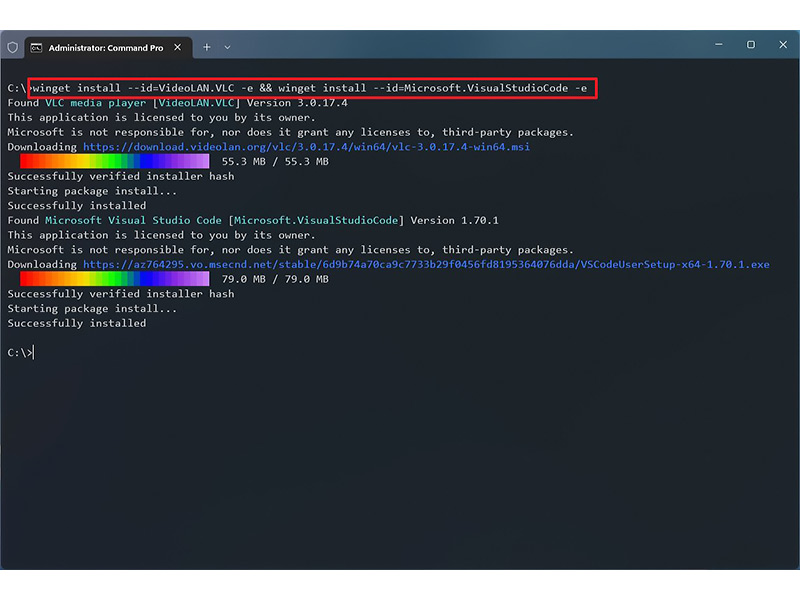Close the Administrator: Command Prompt tab
Image resolution: width=800 pixels, height=600 pixels.
tap(178, 47)
